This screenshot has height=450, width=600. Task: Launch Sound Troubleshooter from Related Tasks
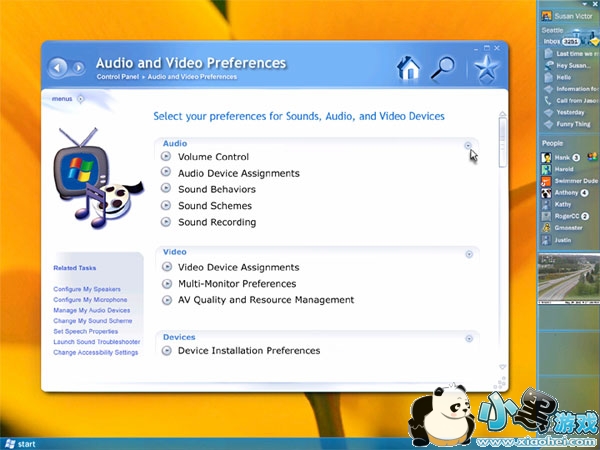pos(97,342)
